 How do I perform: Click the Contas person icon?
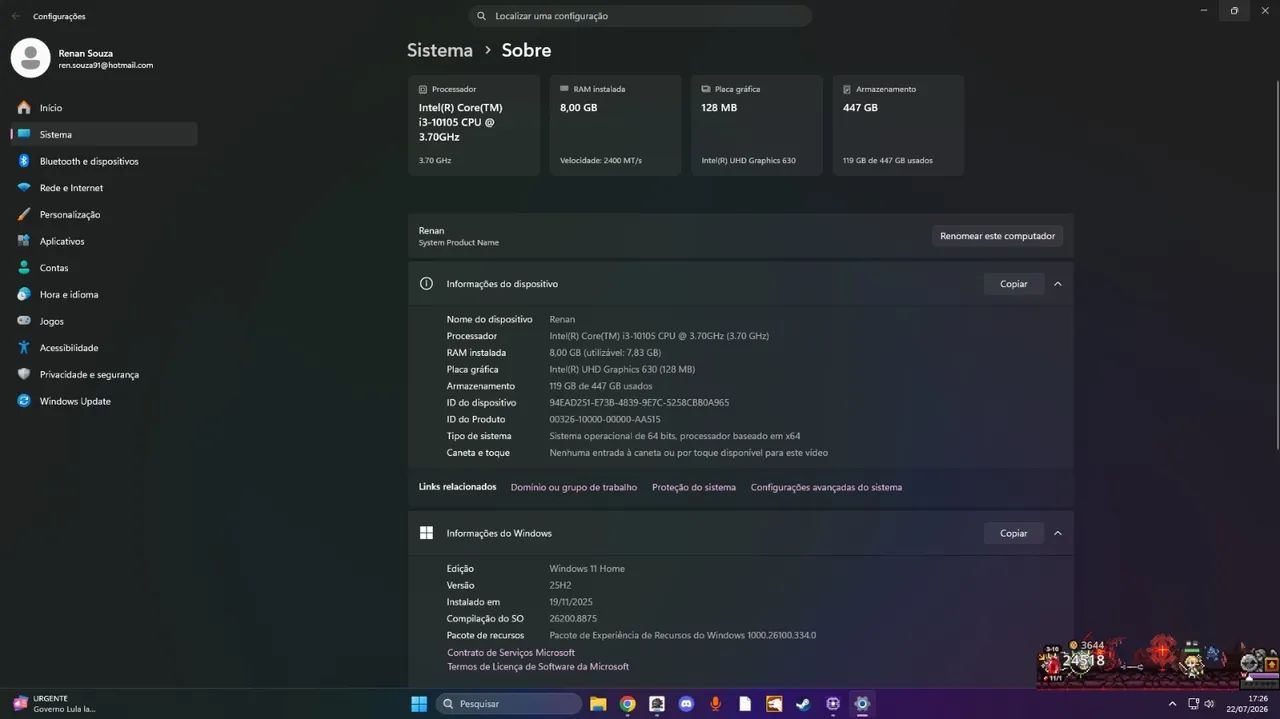click(x=24, y=268)
